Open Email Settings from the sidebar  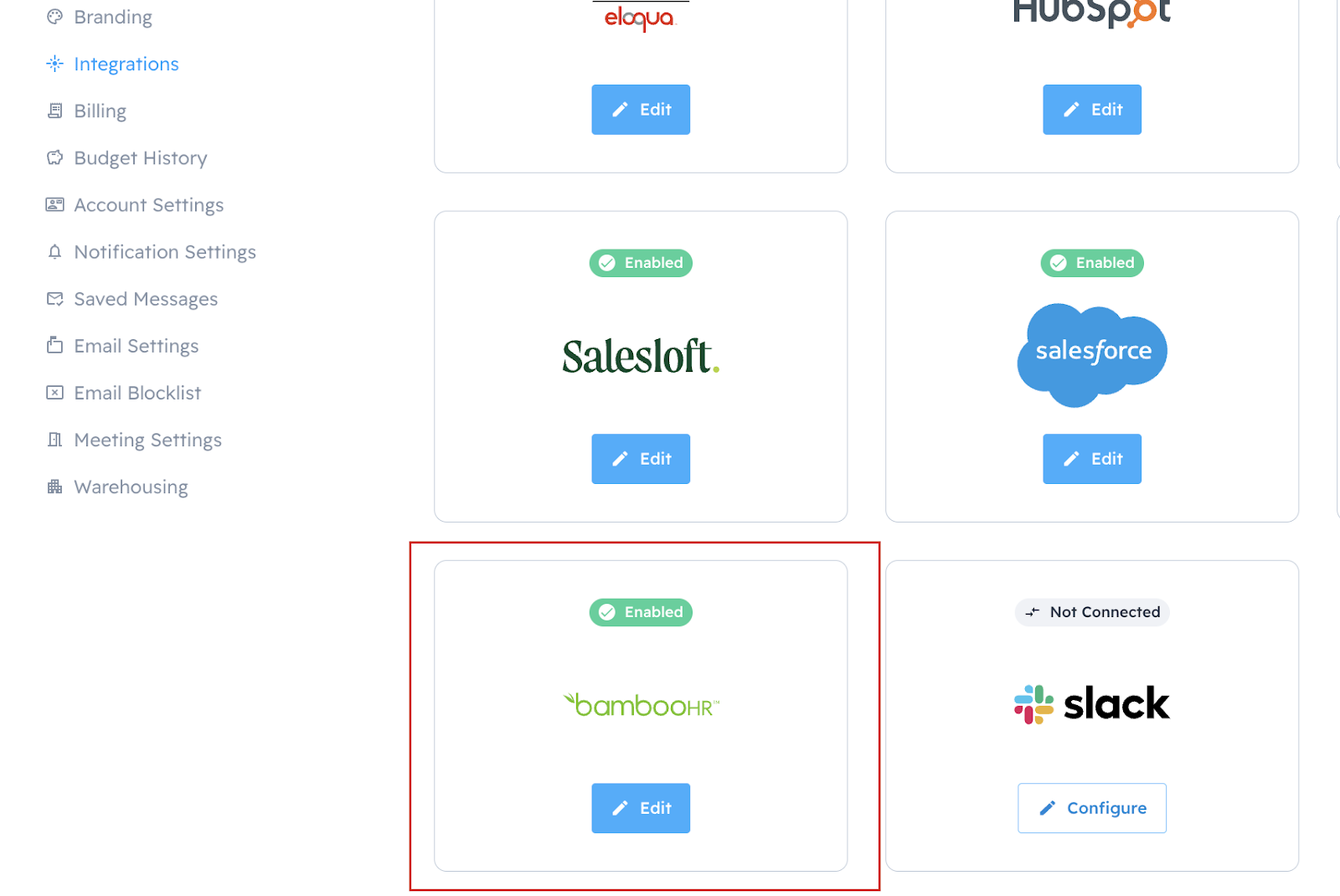point(136,346)
